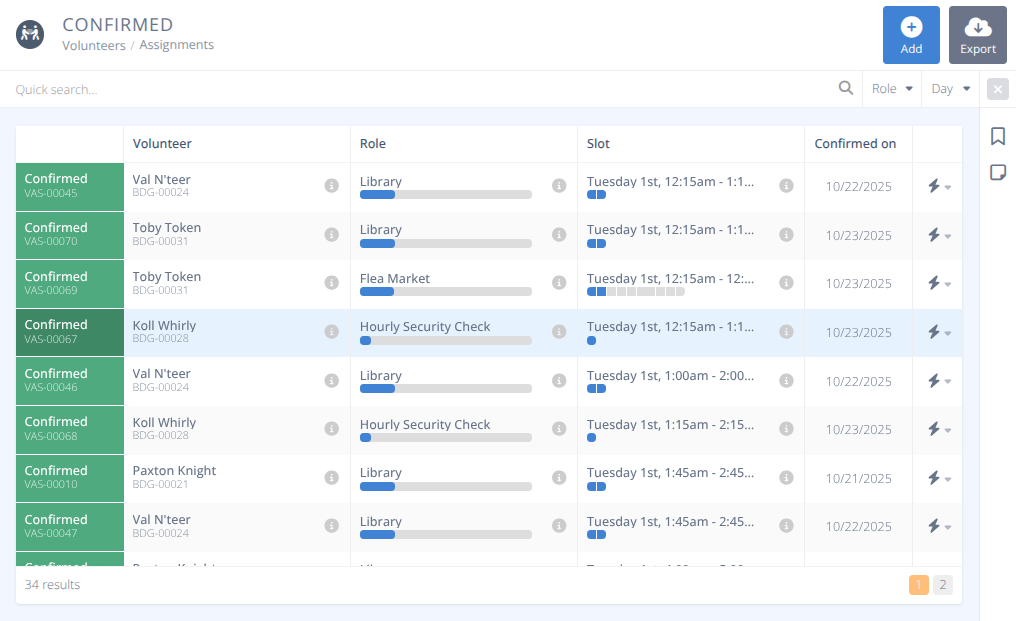Click the Add button with plus icon
The image size is (1016, 621).
coord(911,35)
